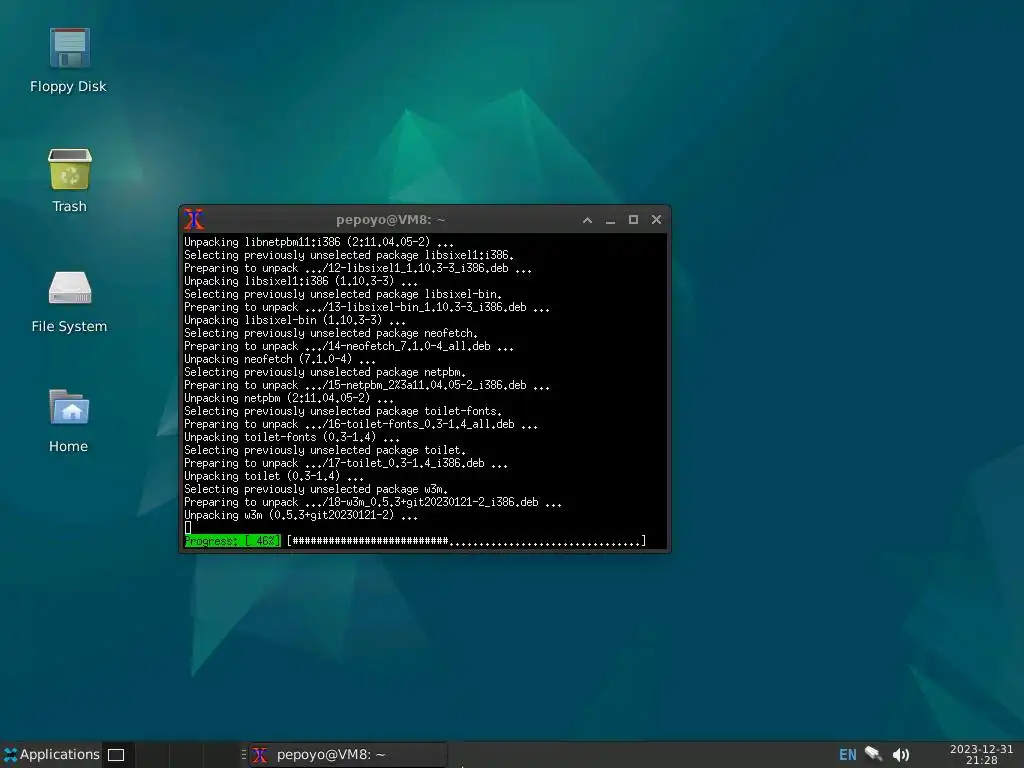Click the show desktop button in the panel
Viewport: 1024px width, 768px height.
(x=116, y=755)
